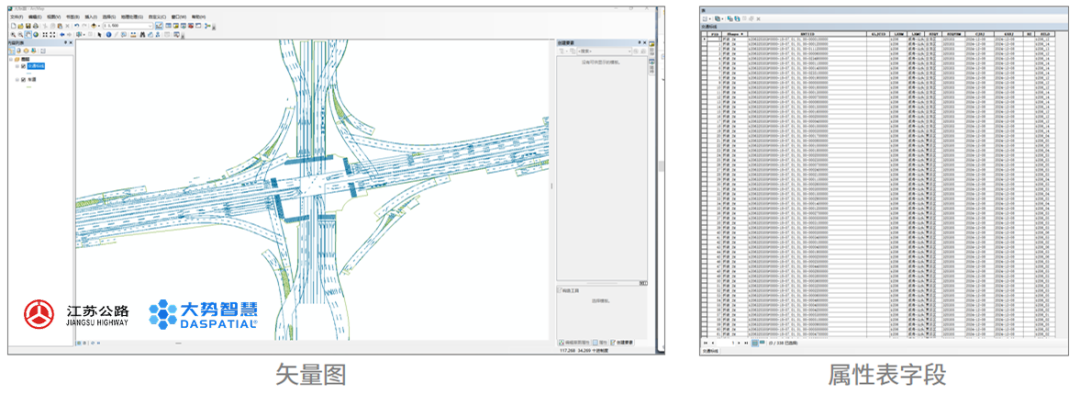
Task: Select the Pan hand tool
Action: pyautogui.click(x=28, y=34)
